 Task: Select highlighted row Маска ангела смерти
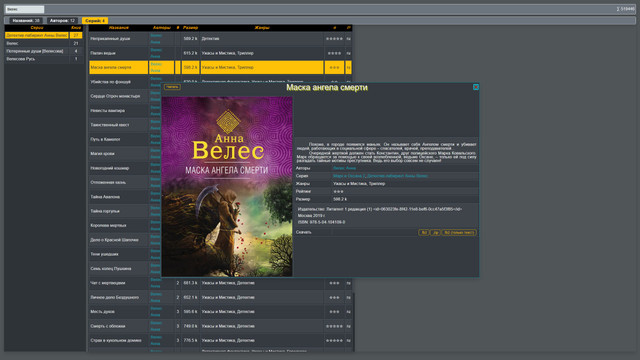pos(119,67)
